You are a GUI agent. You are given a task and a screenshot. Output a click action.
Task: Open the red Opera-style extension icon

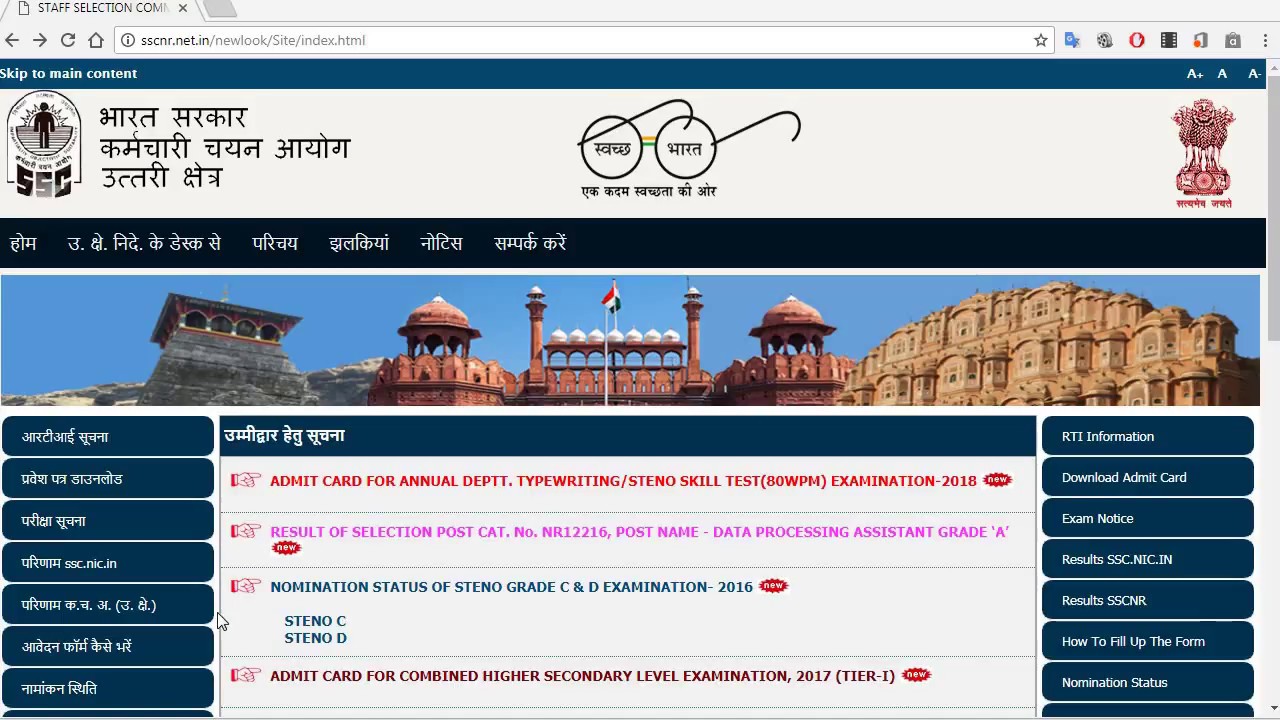[x=1137, y=40]
